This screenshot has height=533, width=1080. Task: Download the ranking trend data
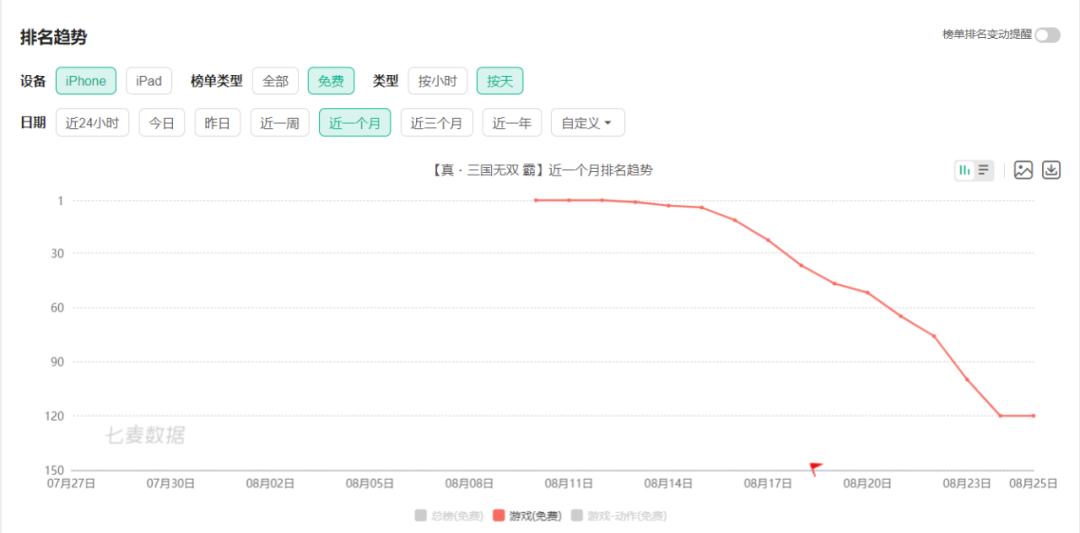1051,170
